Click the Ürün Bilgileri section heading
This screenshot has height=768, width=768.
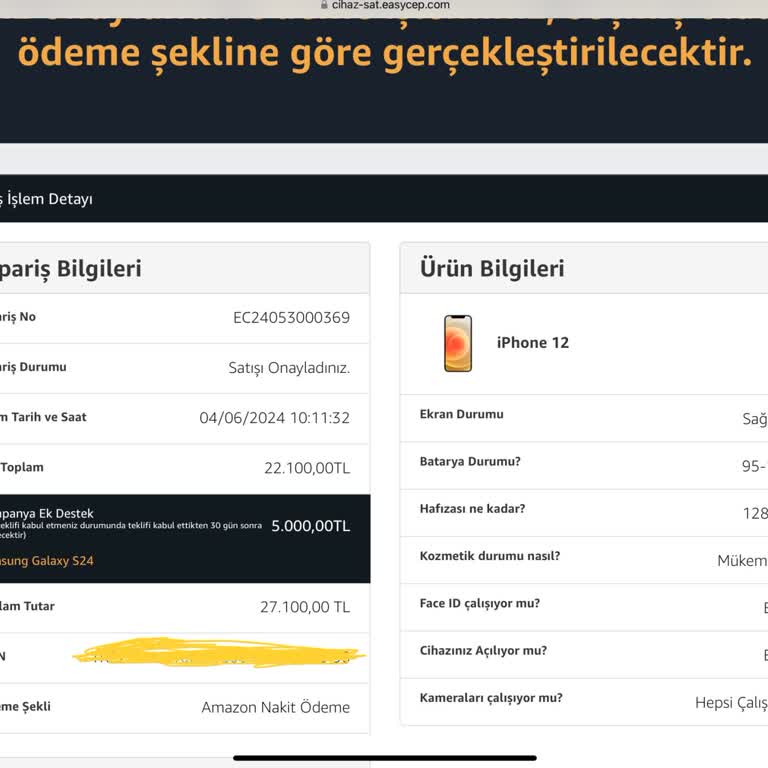click(x=492, y=268)
